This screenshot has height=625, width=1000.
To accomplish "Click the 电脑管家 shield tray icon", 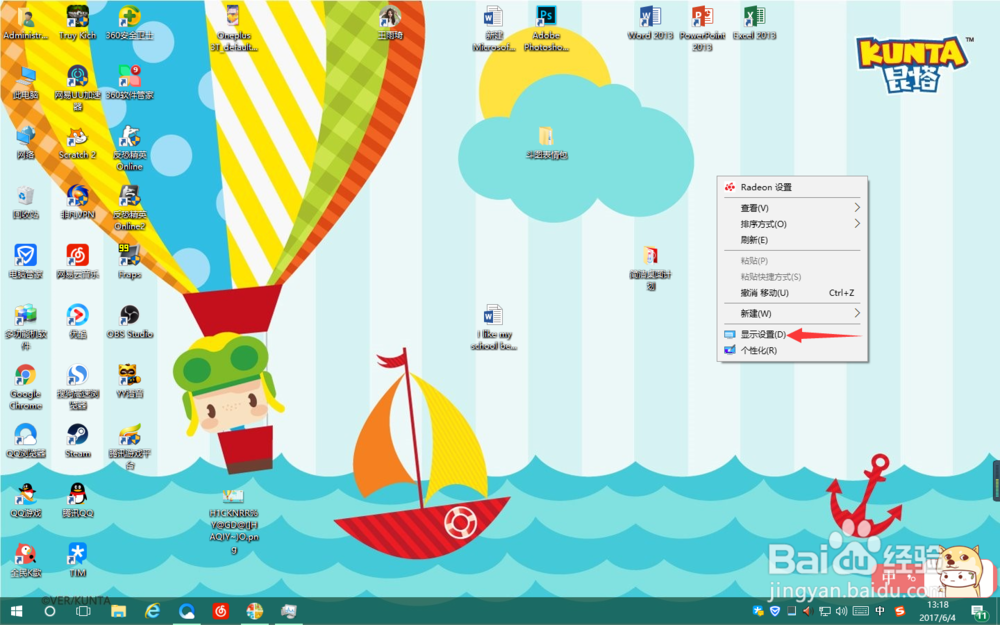I will (x=775, y=611).
